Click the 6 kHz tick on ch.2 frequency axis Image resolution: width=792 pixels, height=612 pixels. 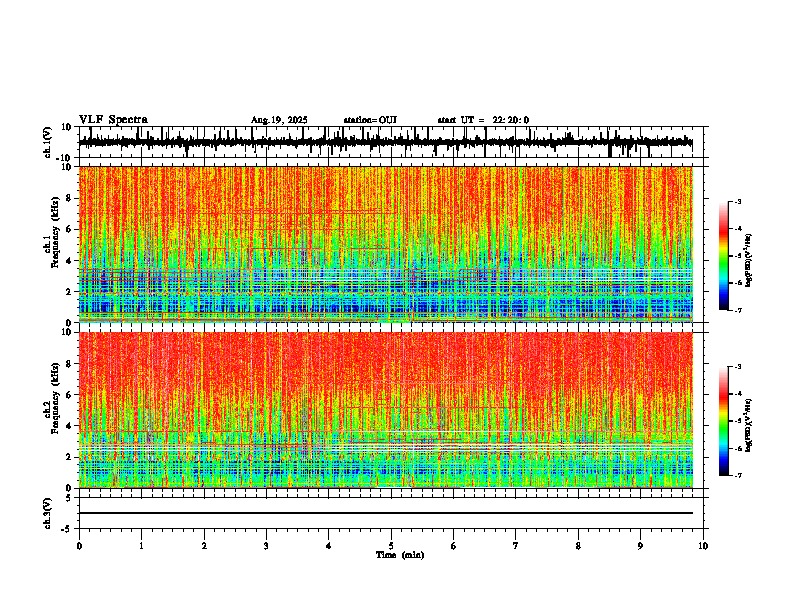tap(70, 395)
